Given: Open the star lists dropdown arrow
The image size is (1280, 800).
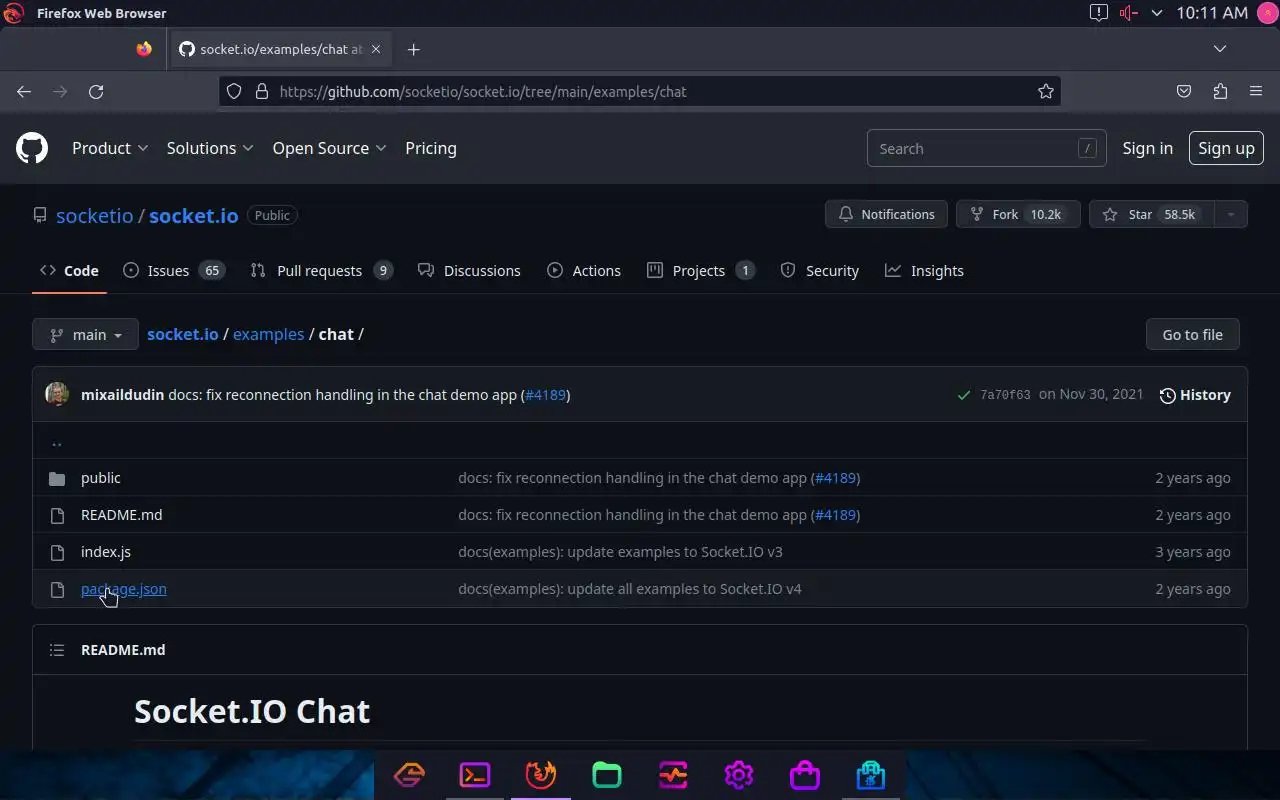Looking at the screenshot, I should 1231,214.
